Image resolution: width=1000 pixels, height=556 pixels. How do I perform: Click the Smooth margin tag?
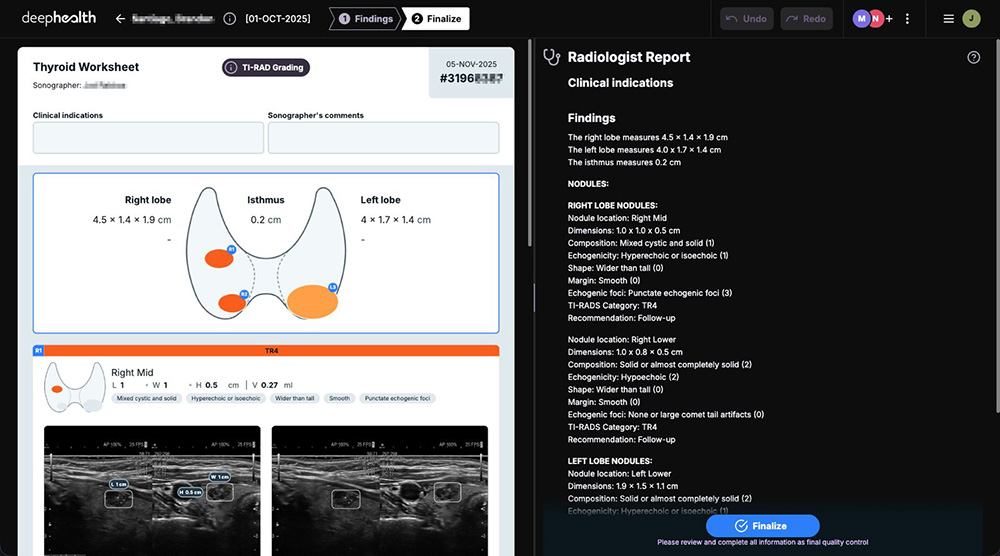[339, 399]
